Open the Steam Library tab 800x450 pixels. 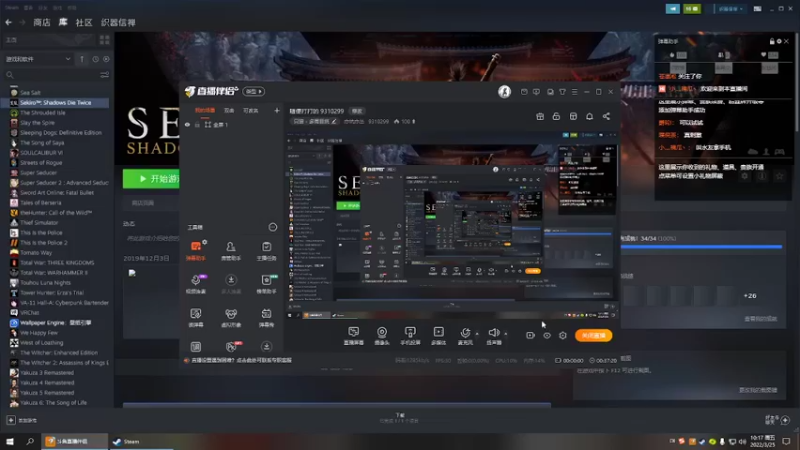[63, 22]
